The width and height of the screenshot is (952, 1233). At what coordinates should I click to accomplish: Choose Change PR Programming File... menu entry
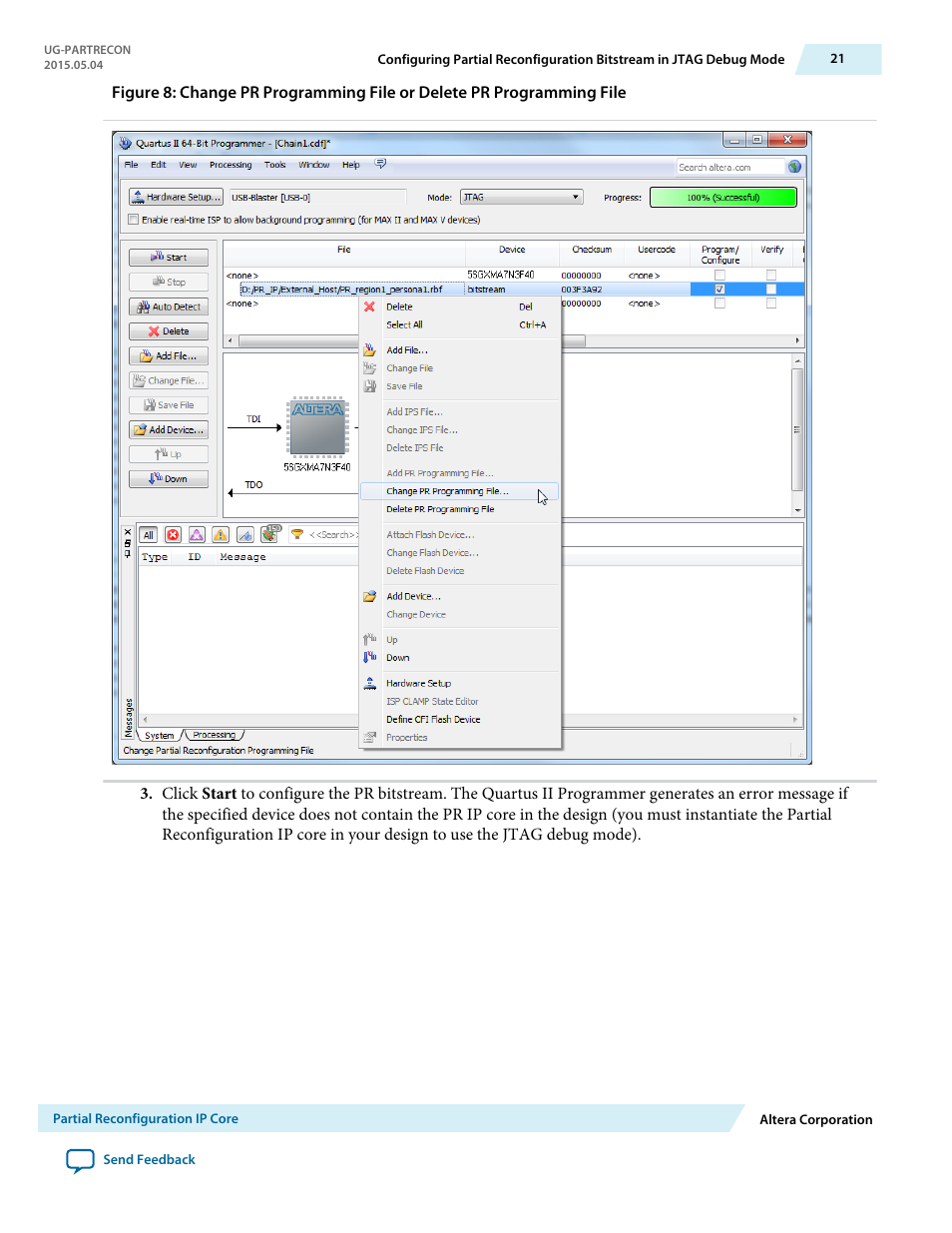[459, 491]
